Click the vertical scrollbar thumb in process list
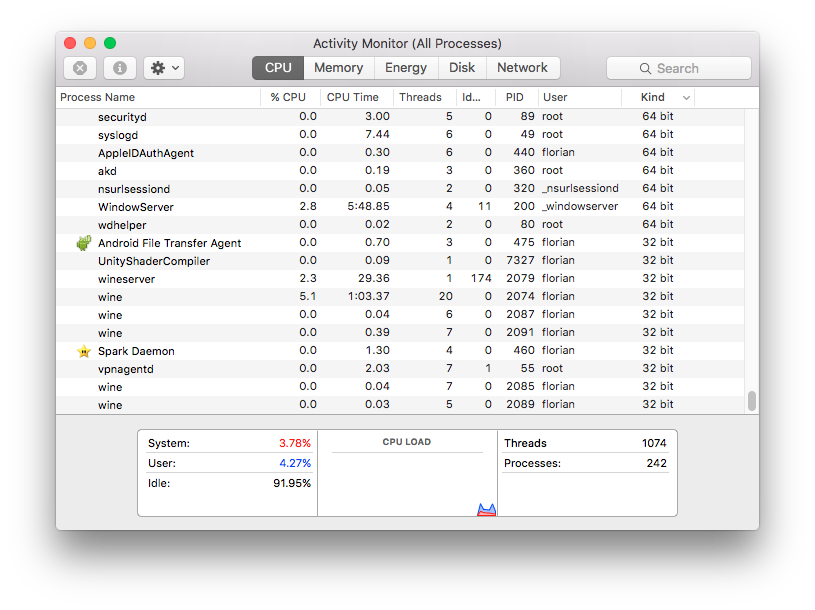The height and width of the screenshot is (610, 815). pos(752,400)
